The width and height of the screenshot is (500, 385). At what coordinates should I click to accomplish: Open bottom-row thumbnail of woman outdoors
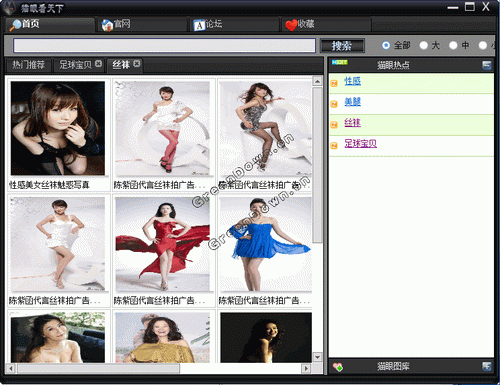(58, 337)
